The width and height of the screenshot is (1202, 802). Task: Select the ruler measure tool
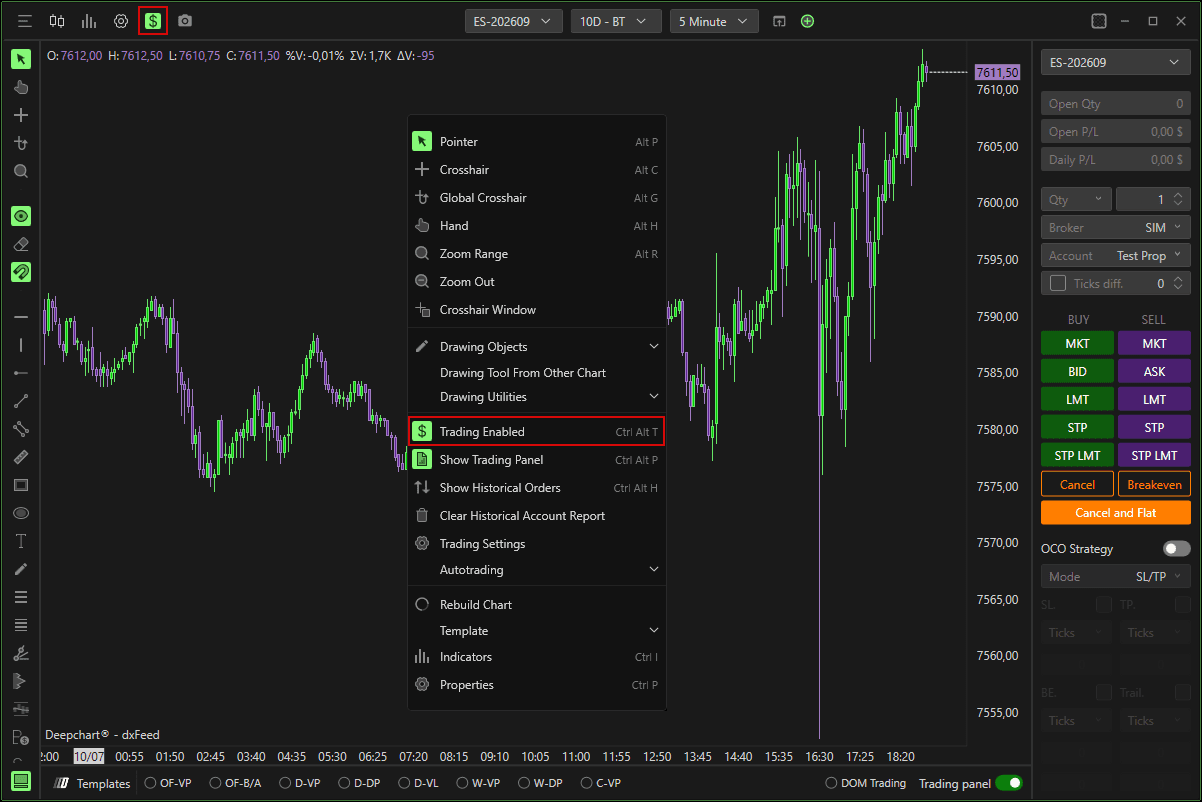21,457
